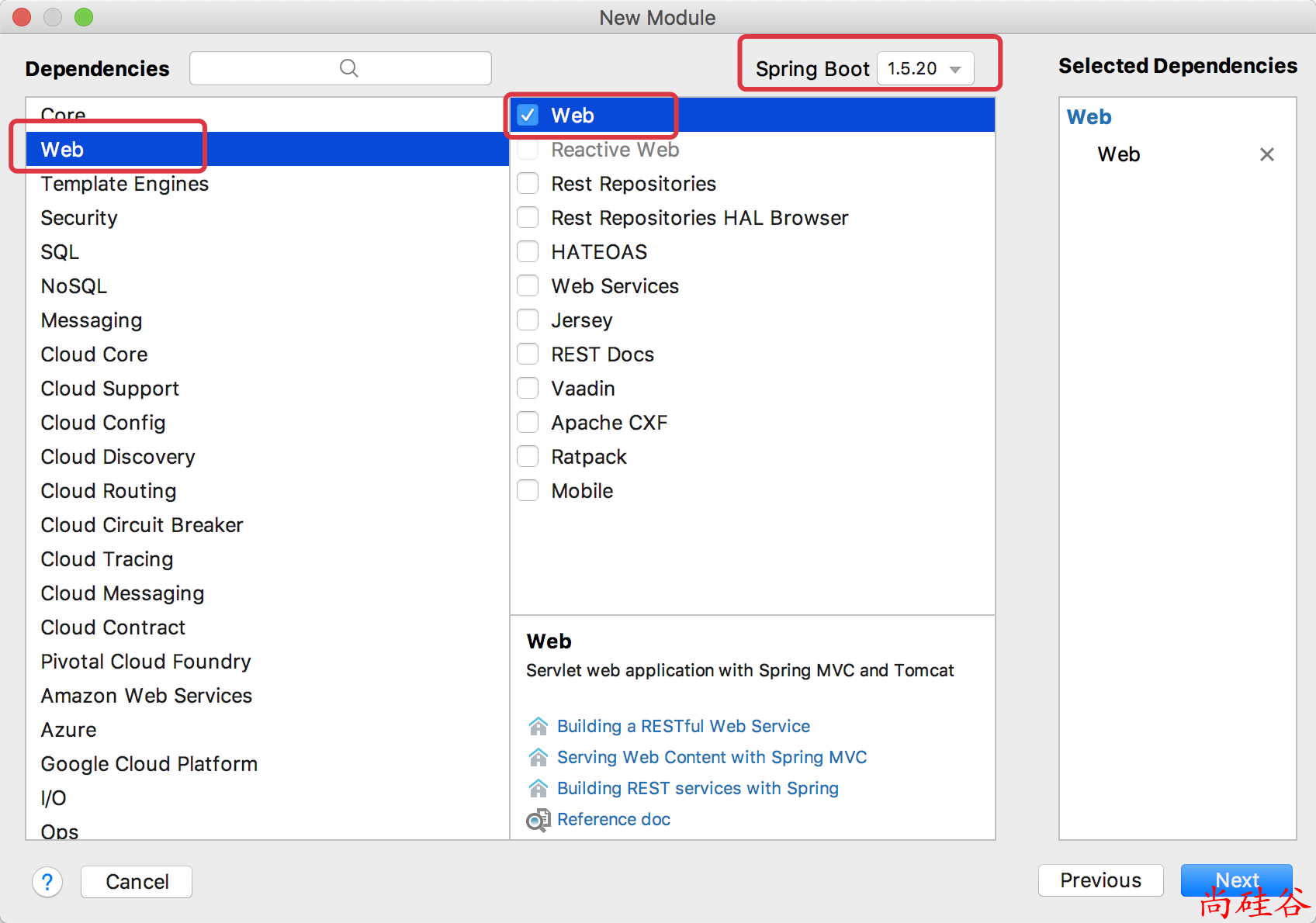Select the Template Engines category
The width and height of the screenshot is (1316, 923).
tap(267, 184)
